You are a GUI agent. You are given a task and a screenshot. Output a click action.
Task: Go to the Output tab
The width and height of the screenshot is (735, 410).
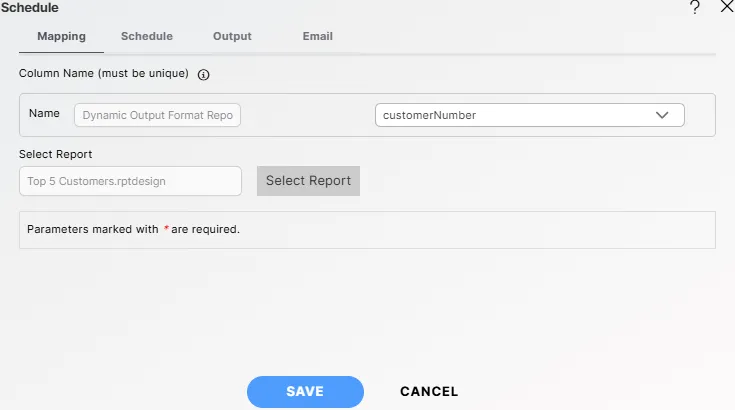point(232,36)
